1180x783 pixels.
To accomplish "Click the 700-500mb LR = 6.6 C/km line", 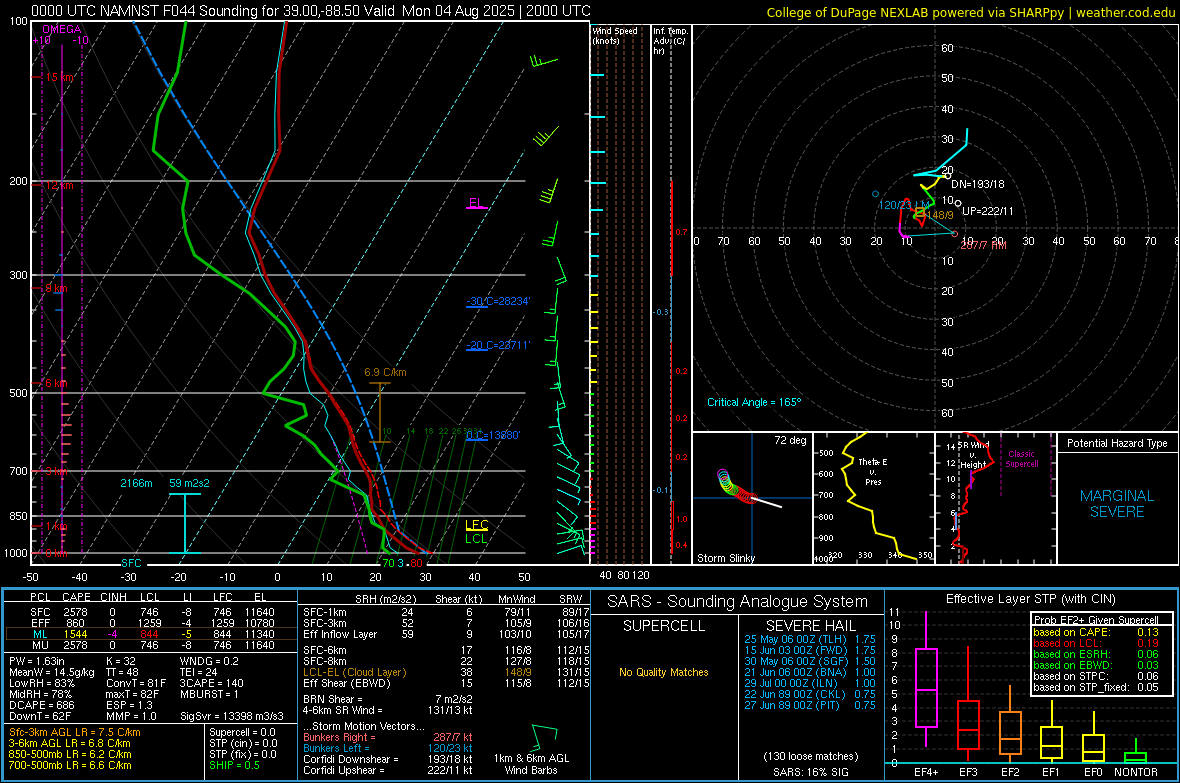I will coord(70,765).
